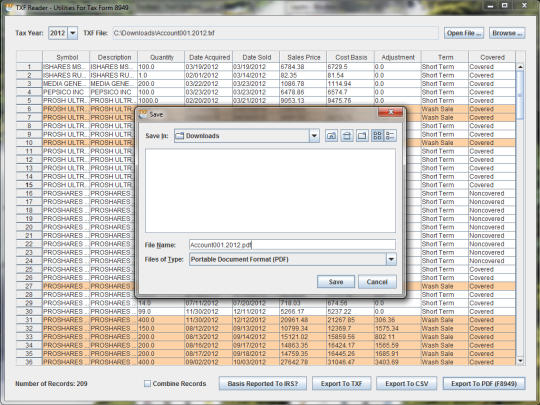Click the Description column header
This screenshot has width=540, height=405.
114,57
